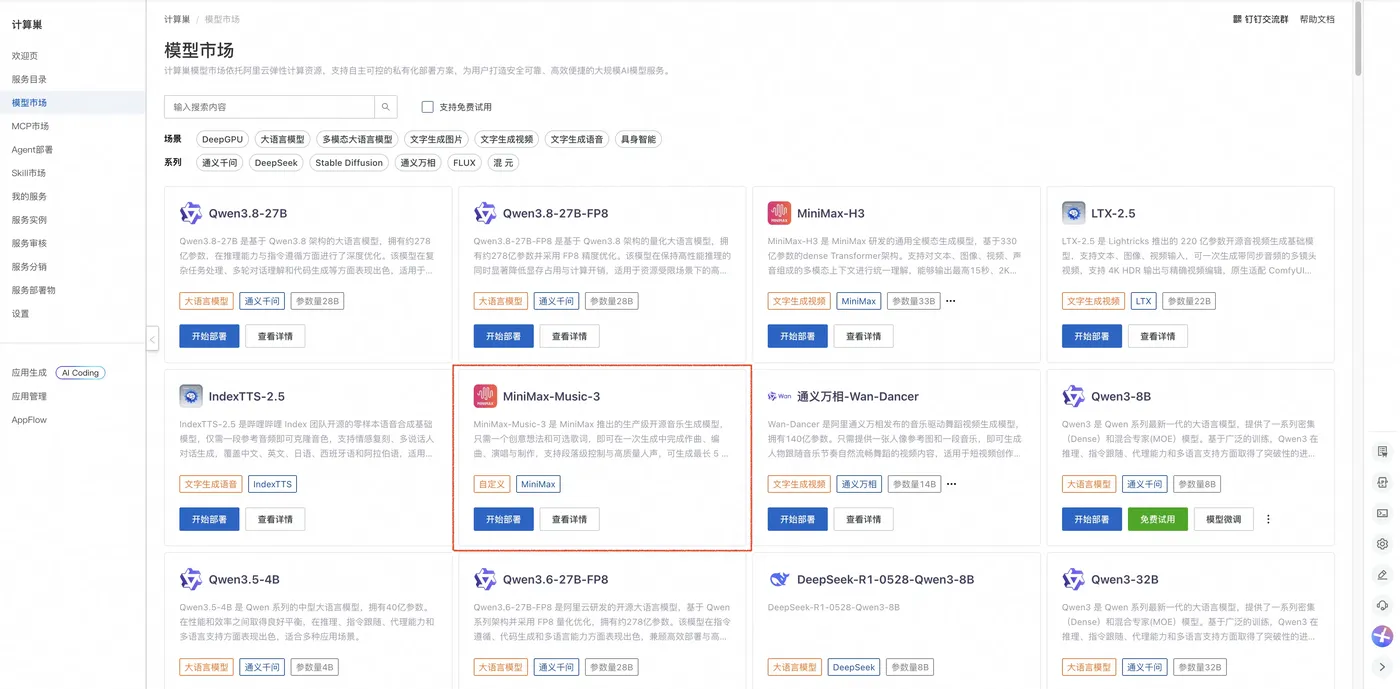Click 开始部署 on LTX-2.5 card

point(1091,337)
